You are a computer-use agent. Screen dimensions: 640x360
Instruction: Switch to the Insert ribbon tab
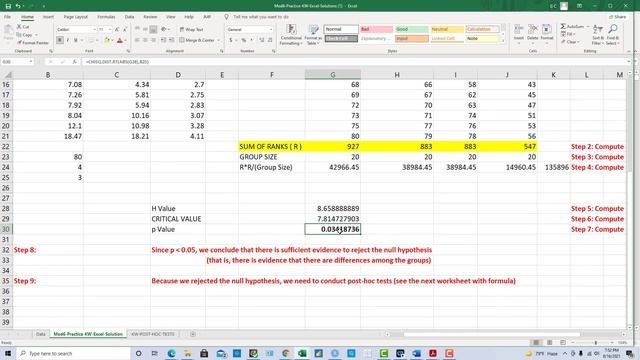pyautogui.click(x=48, y=17)
